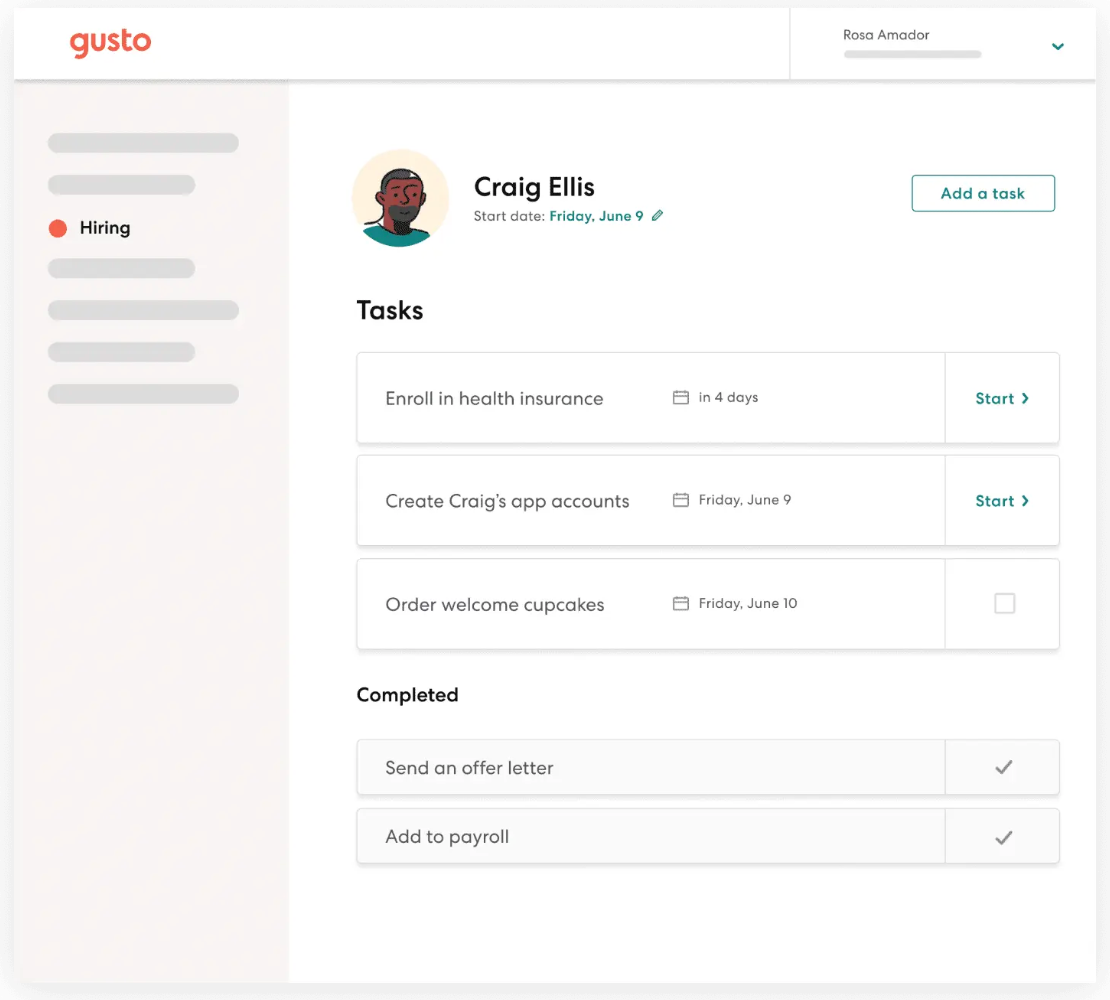Screen dimensions: 1110x1000
Task: Click the chevron after the first Start link
Action: coord(1025,397)
